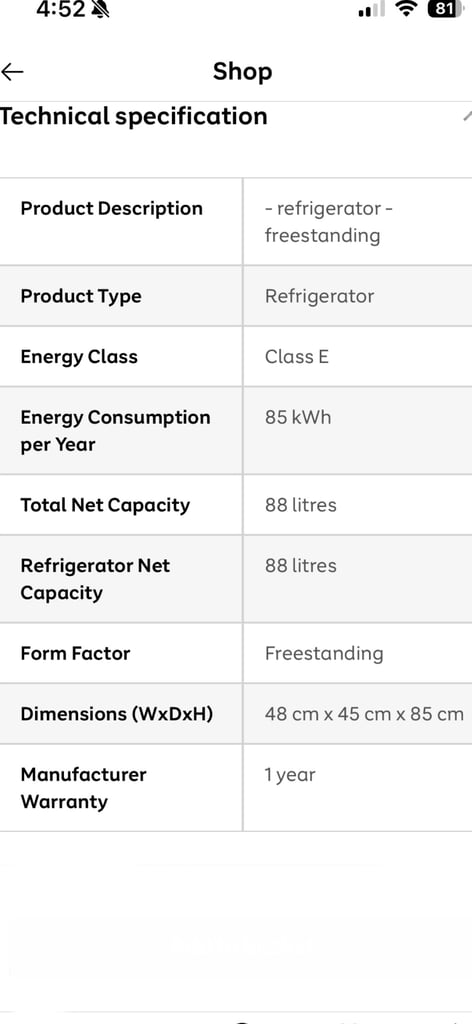Tap the 48 cm x 45 cm x 85 cm dimensions
Image resolution: width=472 pixels, height=1024 pixels.
(x=364, y=714)
